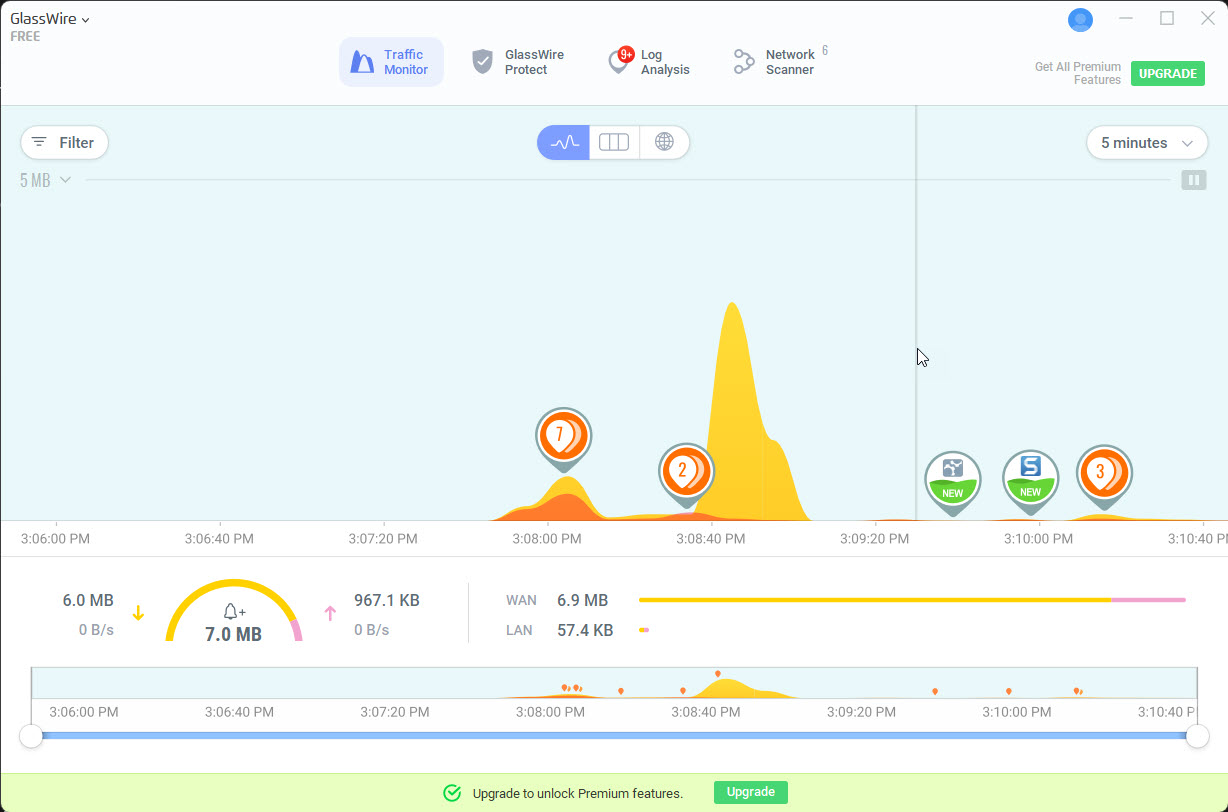Open the Log Analysis tab
Screen dimensions: 1228x812
coord(650,62)
